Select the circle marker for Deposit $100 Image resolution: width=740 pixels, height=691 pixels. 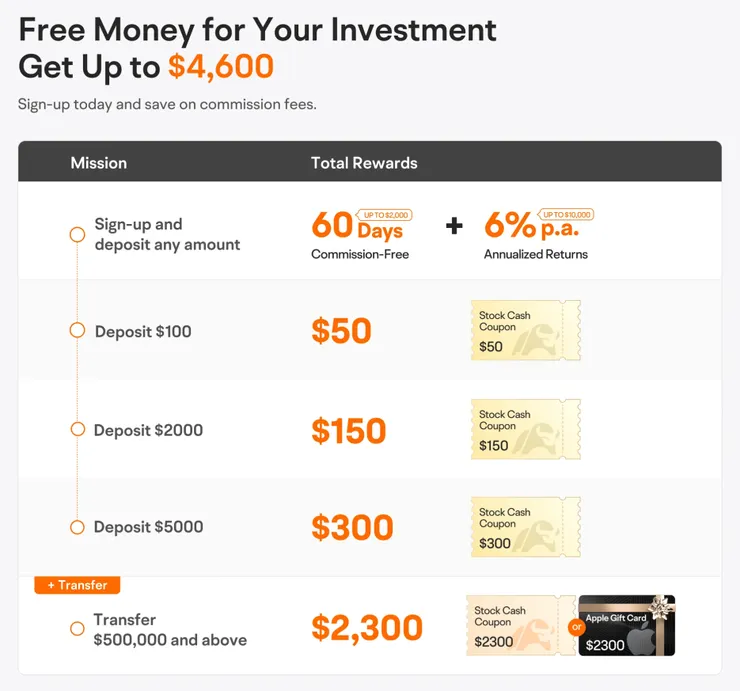77,331
